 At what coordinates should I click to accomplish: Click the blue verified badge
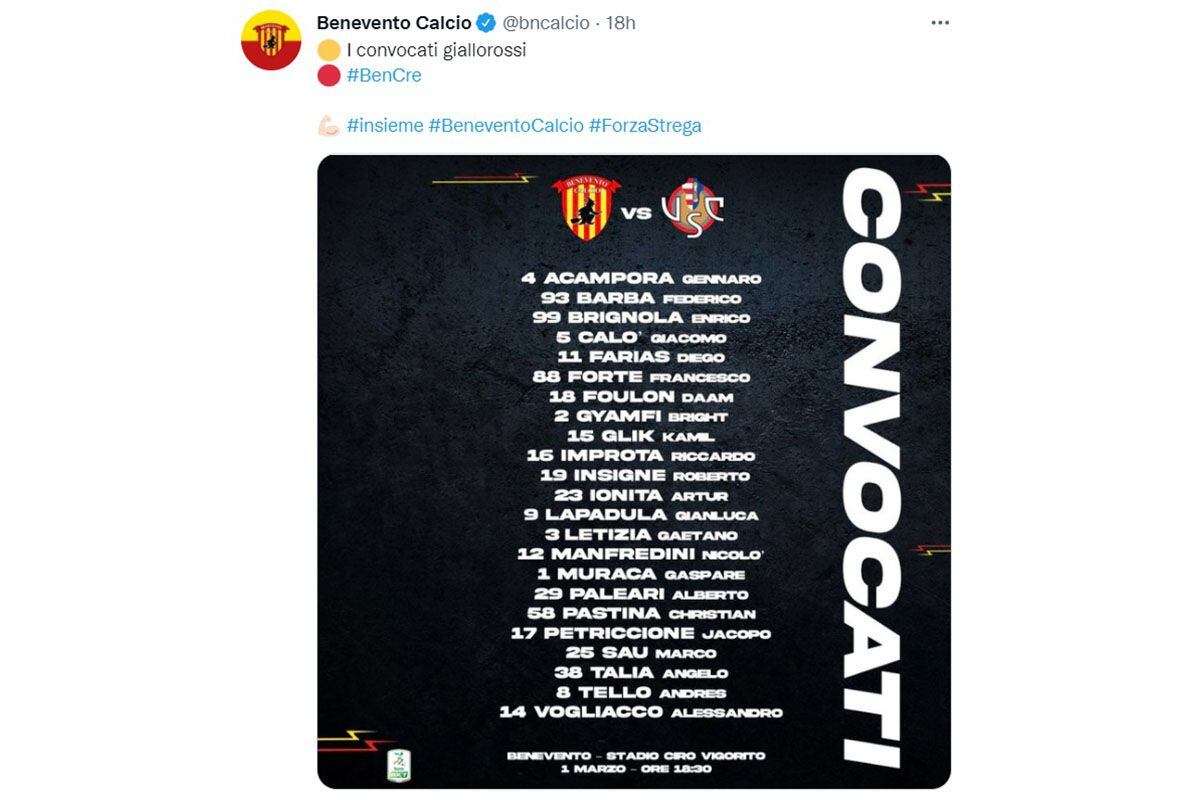click(x=485, y=23)
